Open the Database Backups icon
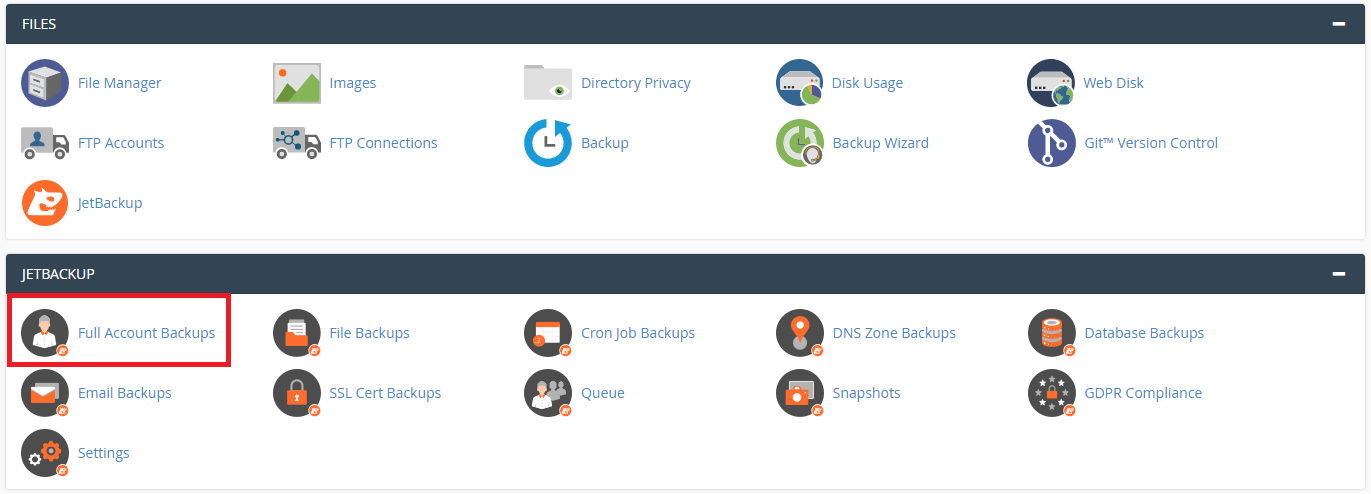This screenshot has width=1371, height=494. click(1051, 333)
